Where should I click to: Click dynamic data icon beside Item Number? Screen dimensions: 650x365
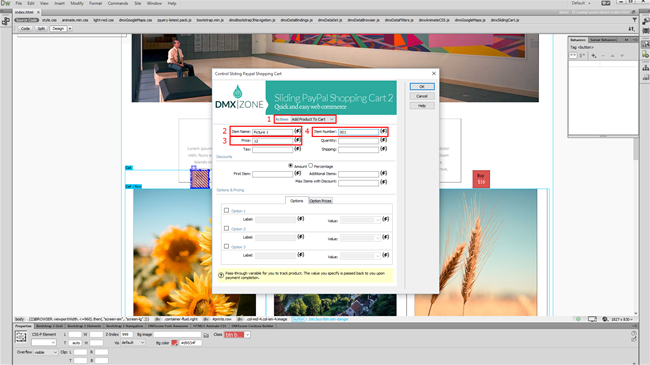[383, 131]
